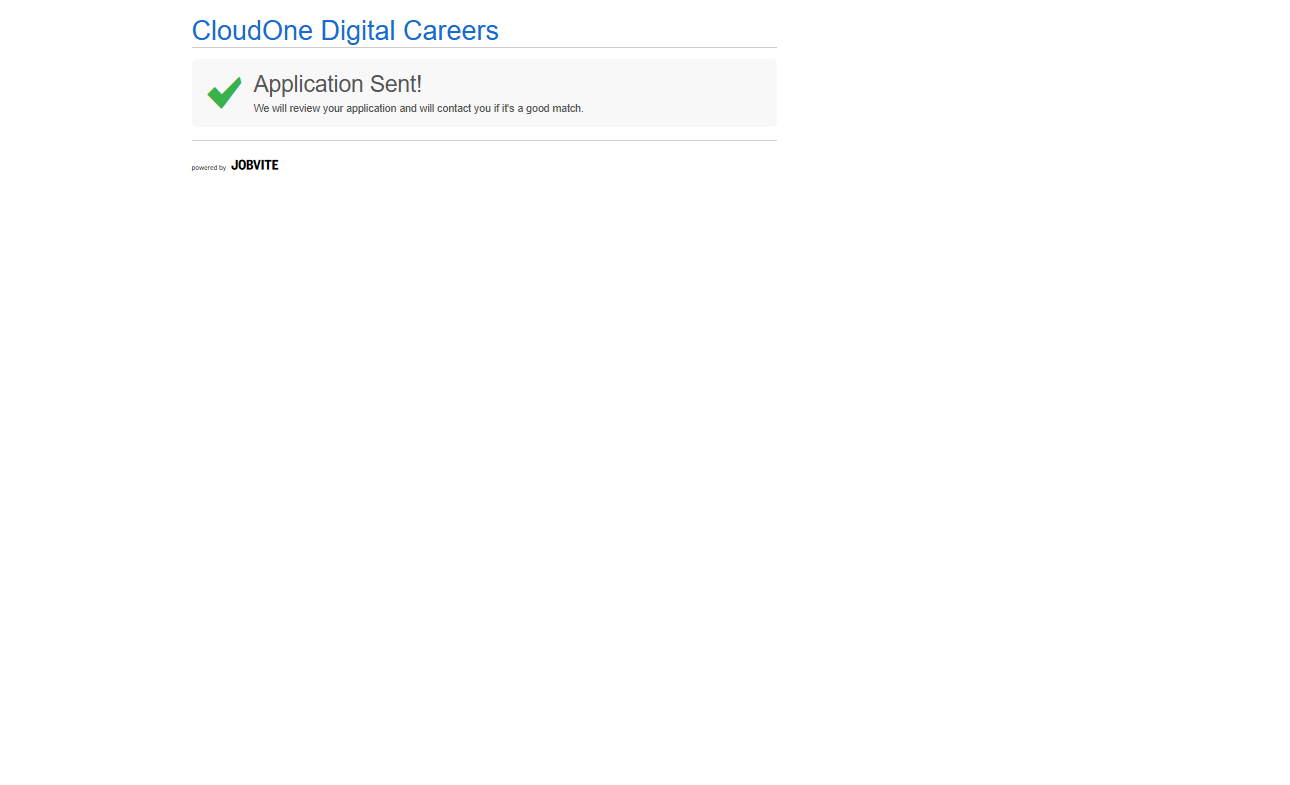This screenshot has height=785, width=1290.
Task: Click the word "review" in confirmation message
Action: [304, 108]
